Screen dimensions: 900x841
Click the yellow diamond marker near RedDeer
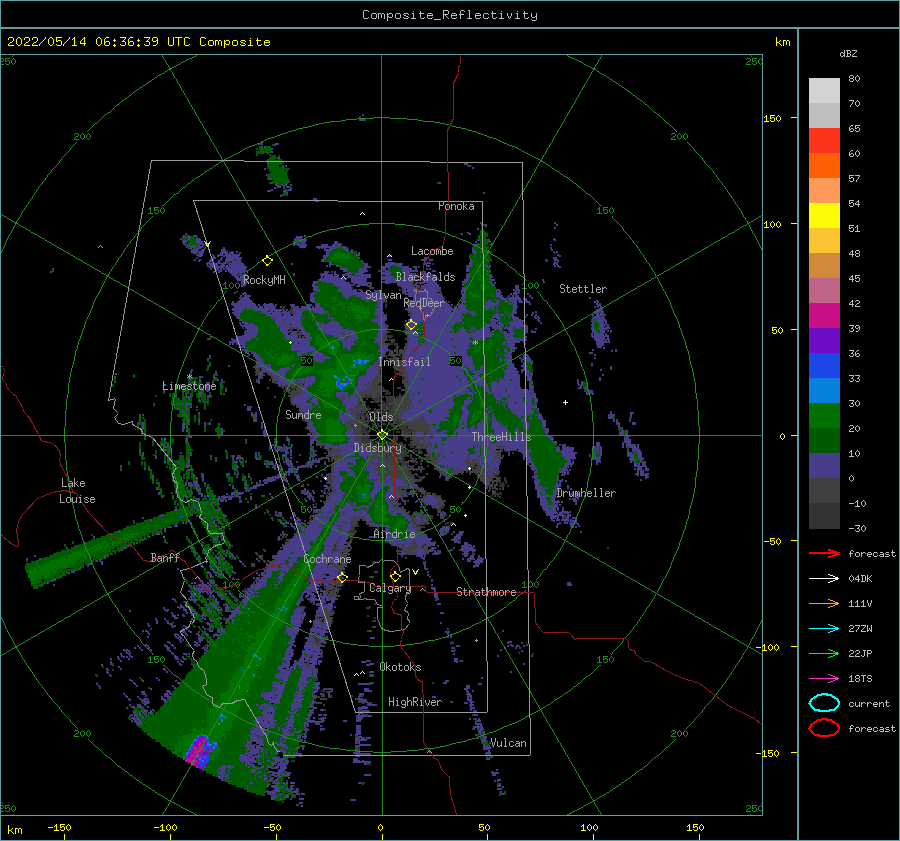[x=411, y=325]
